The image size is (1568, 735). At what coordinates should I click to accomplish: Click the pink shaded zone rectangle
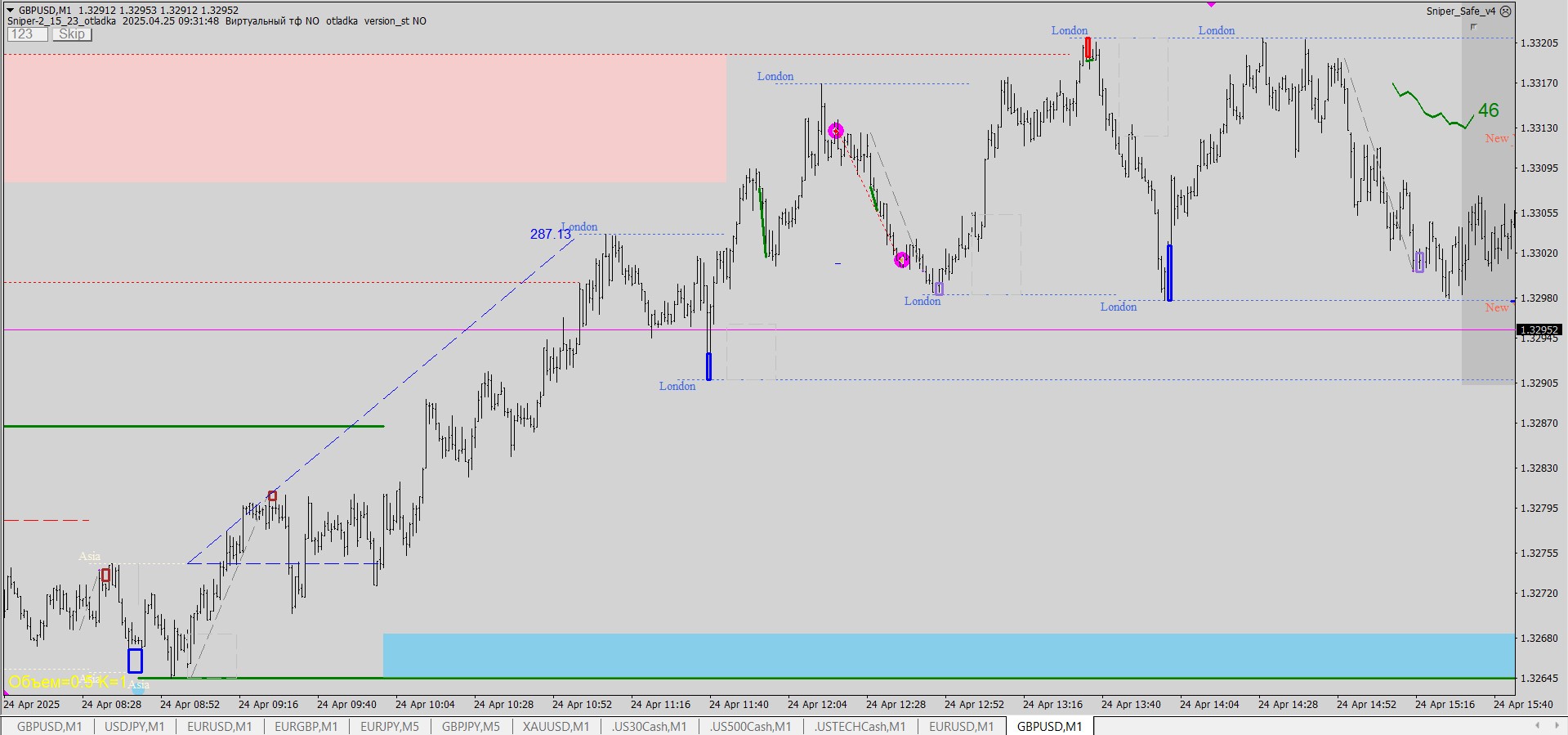tap(364, 119)
